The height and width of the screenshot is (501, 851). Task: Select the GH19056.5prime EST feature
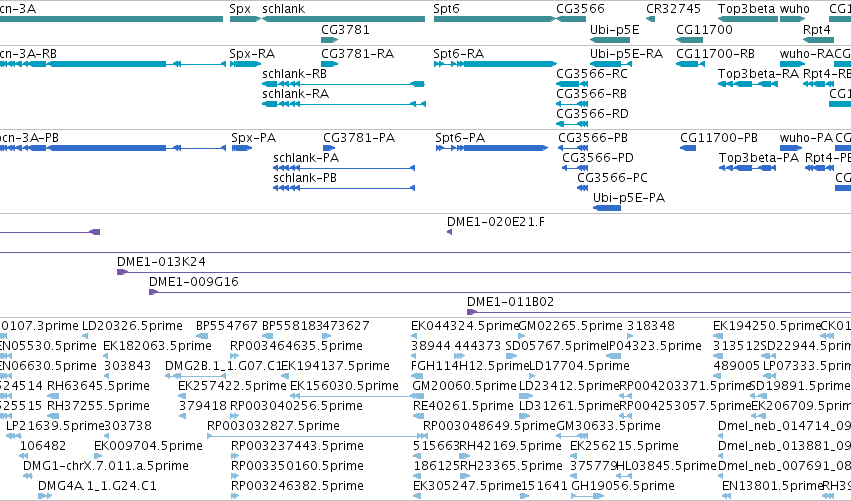tap(588, 496)
